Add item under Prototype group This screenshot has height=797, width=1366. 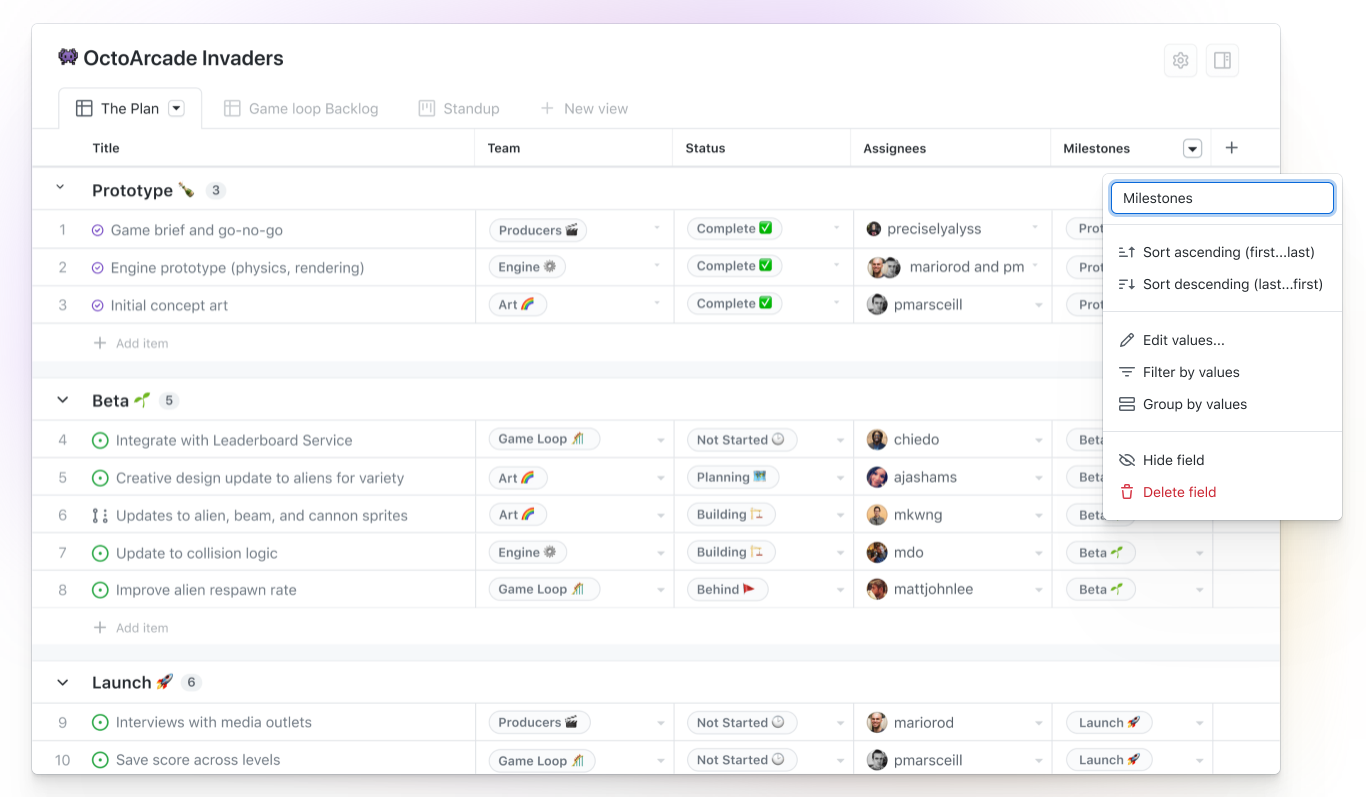pos(131,343)
